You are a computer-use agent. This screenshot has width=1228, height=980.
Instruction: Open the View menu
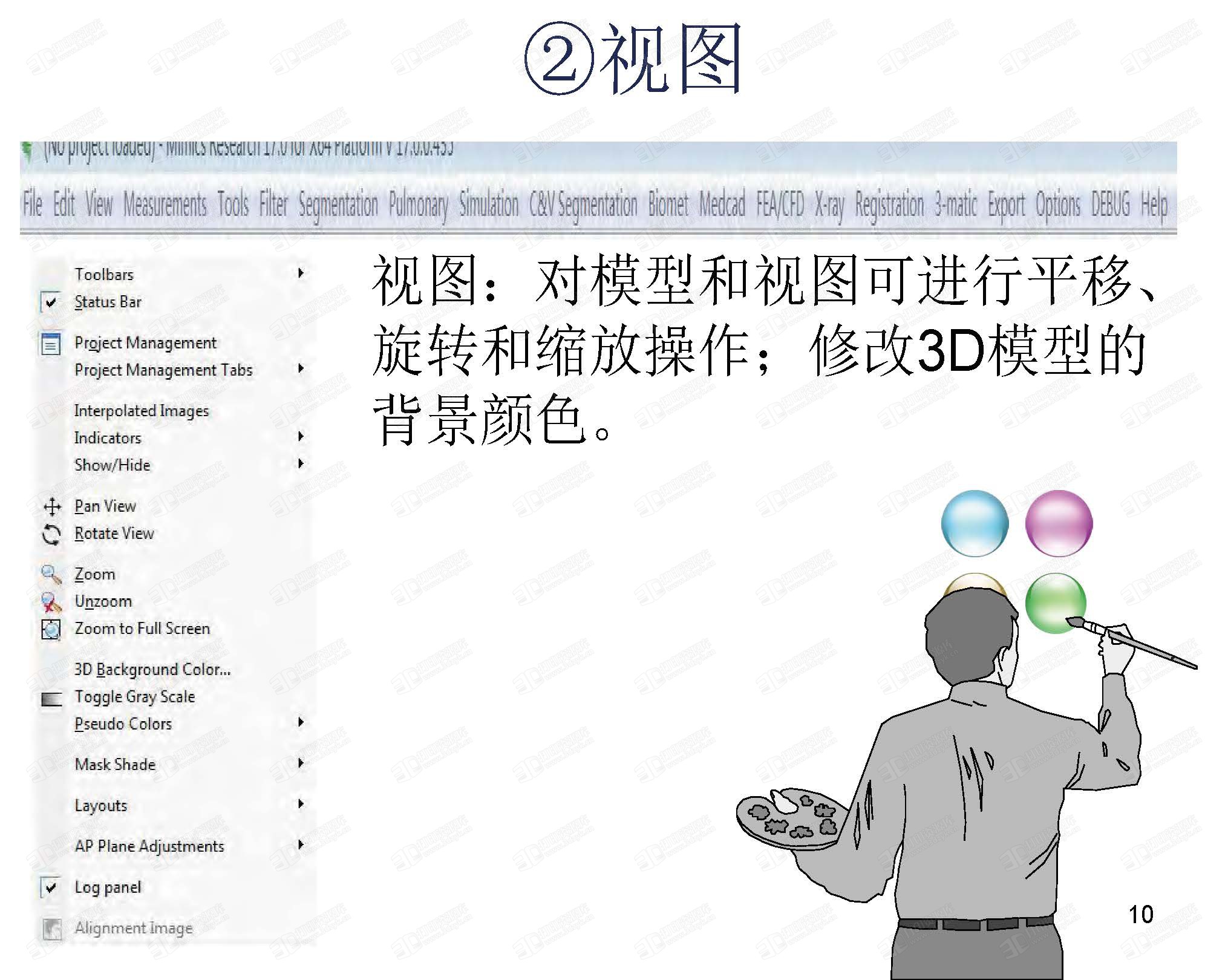coord(99,204)
